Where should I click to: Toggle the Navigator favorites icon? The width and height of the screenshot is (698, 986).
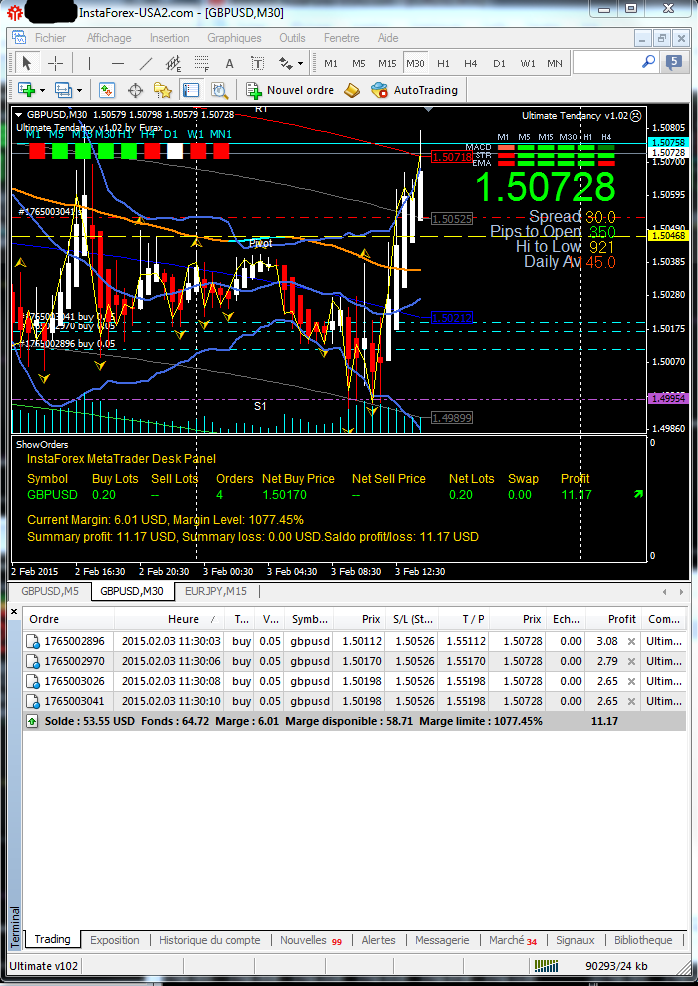pyautogui.click(x=163, y=90)
